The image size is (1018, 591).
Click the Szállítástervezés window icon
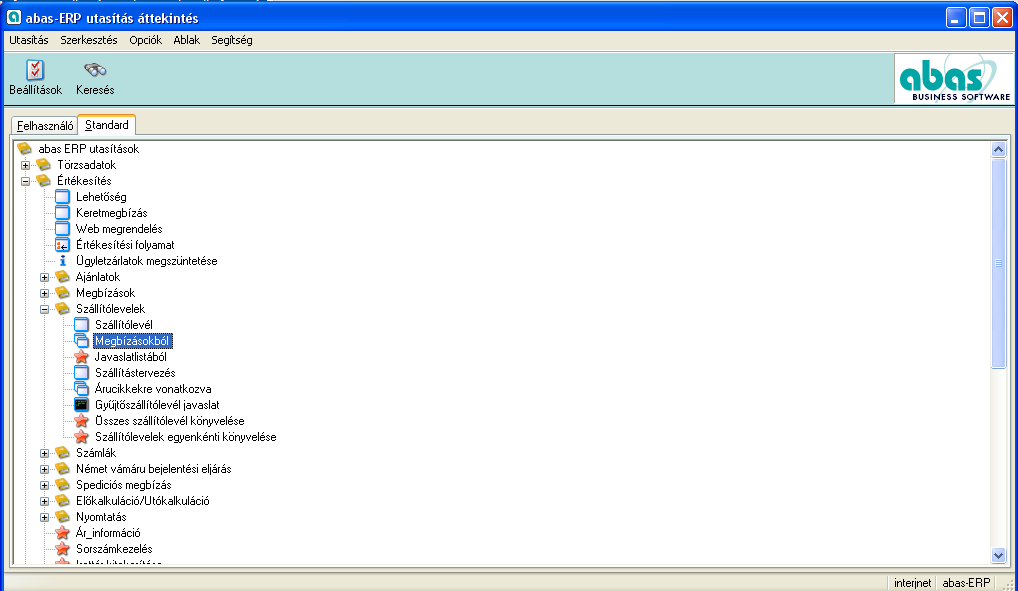tap(81, 373)
